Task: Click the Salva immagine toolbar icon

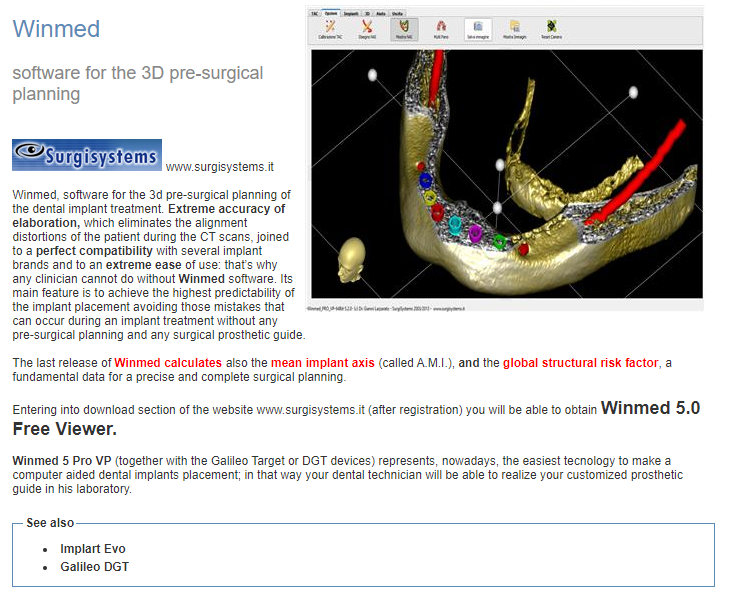Action: (478, 30)
